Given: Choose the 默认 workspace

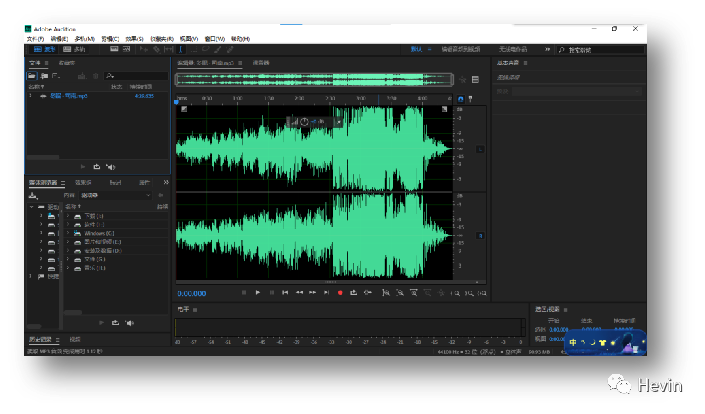Looking at the screenshot, I should point(416,49).
